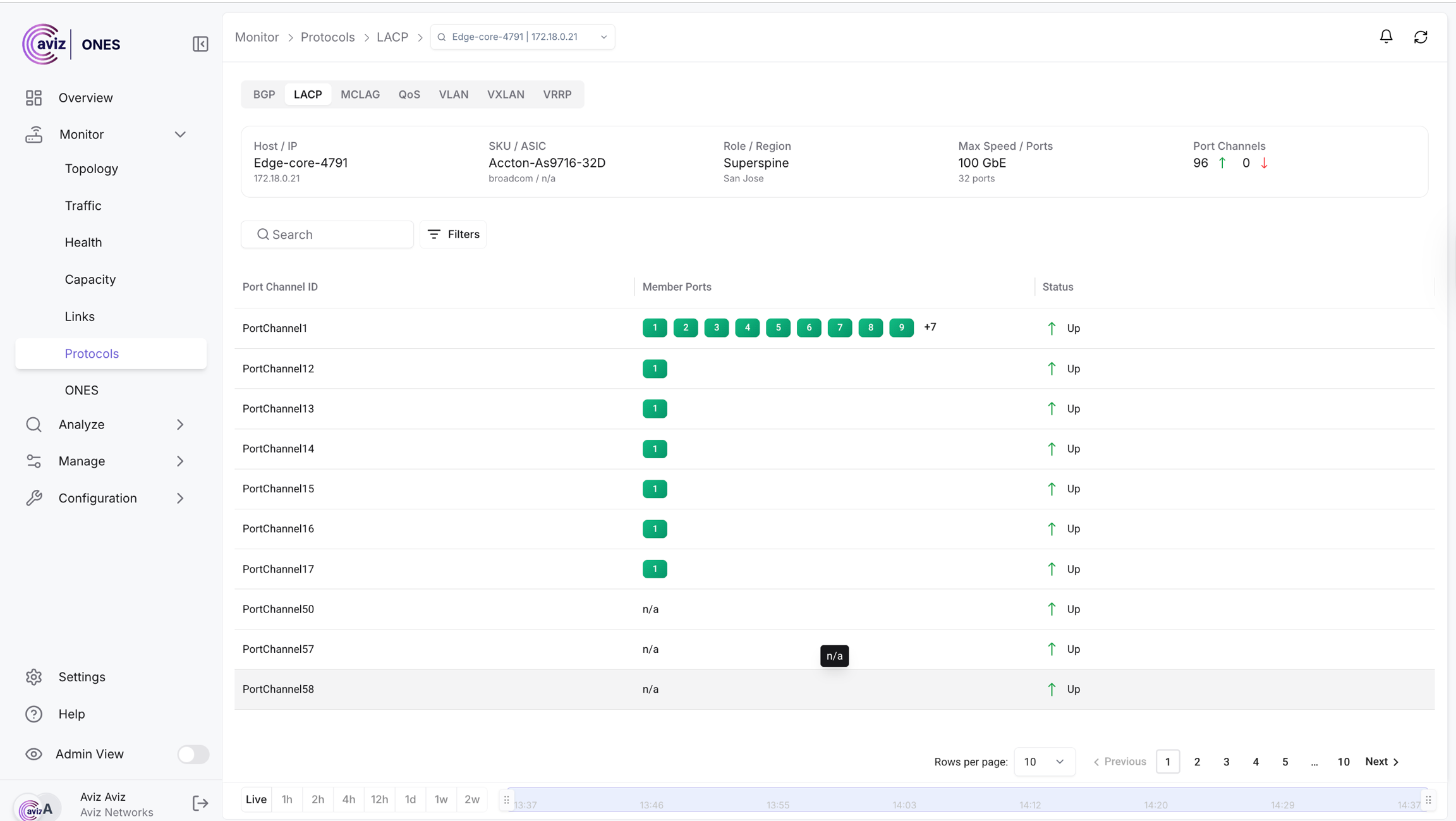
Task: Go to Next page of results
Action: pos(1382,762)
